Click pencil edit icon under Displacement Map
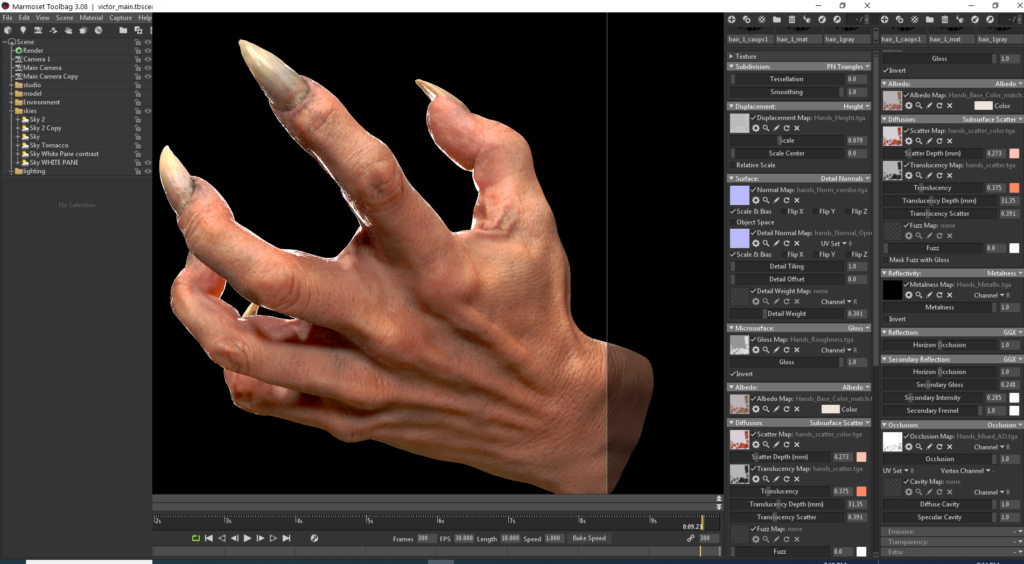The image size is (1024, 564). click(x=776, y=128)
